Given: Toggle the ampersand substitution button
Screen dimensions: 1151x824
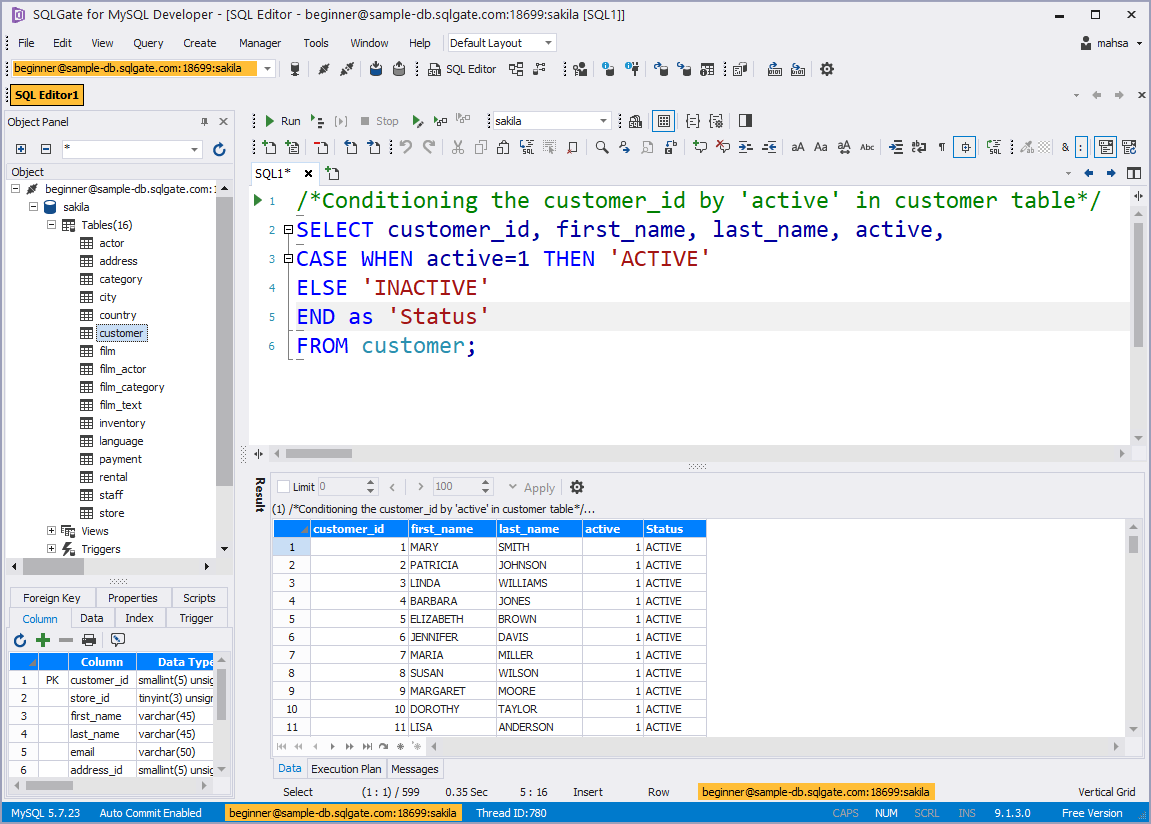Looking at the screenshot, I should point(1065,147).
